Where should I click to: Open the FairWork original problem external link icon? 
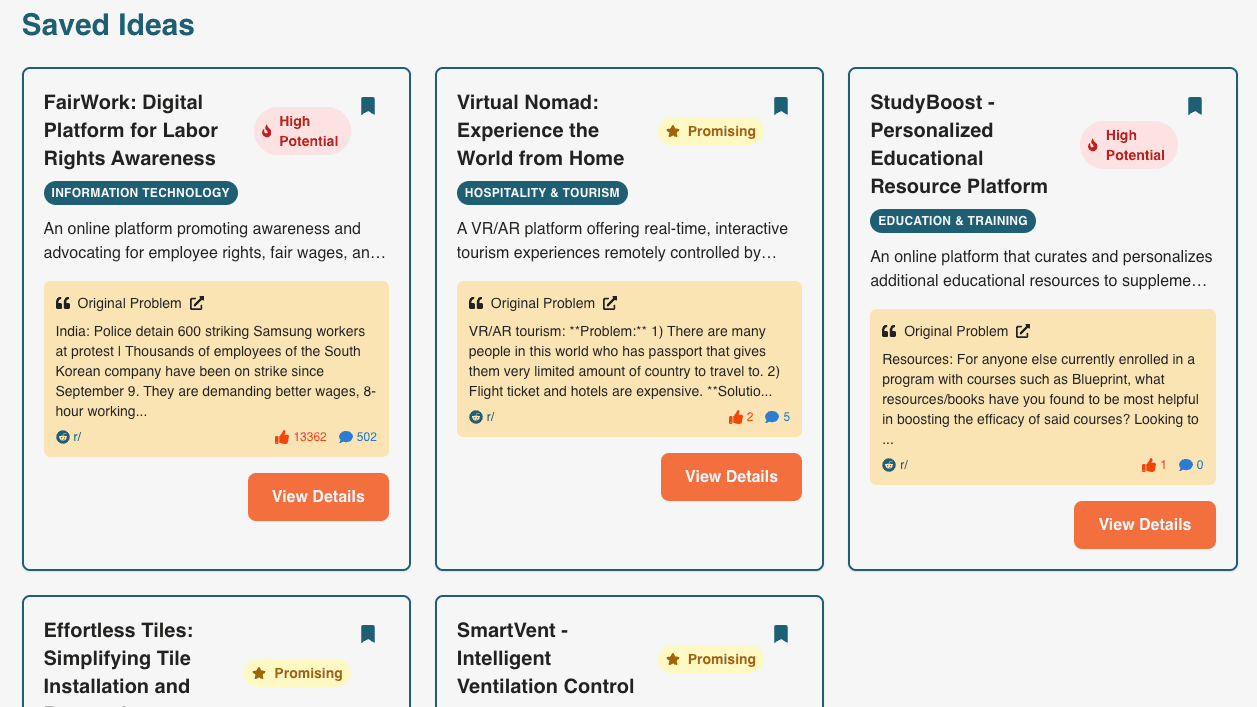coord(197,303)
